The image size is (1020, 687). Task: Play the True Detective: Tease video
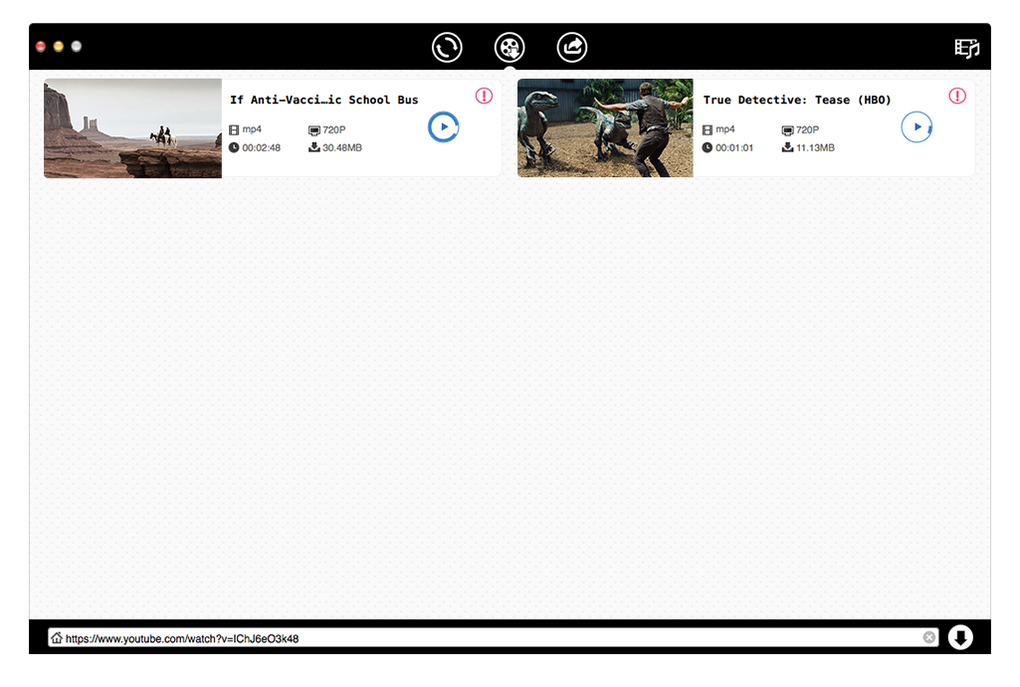[916, 127]
